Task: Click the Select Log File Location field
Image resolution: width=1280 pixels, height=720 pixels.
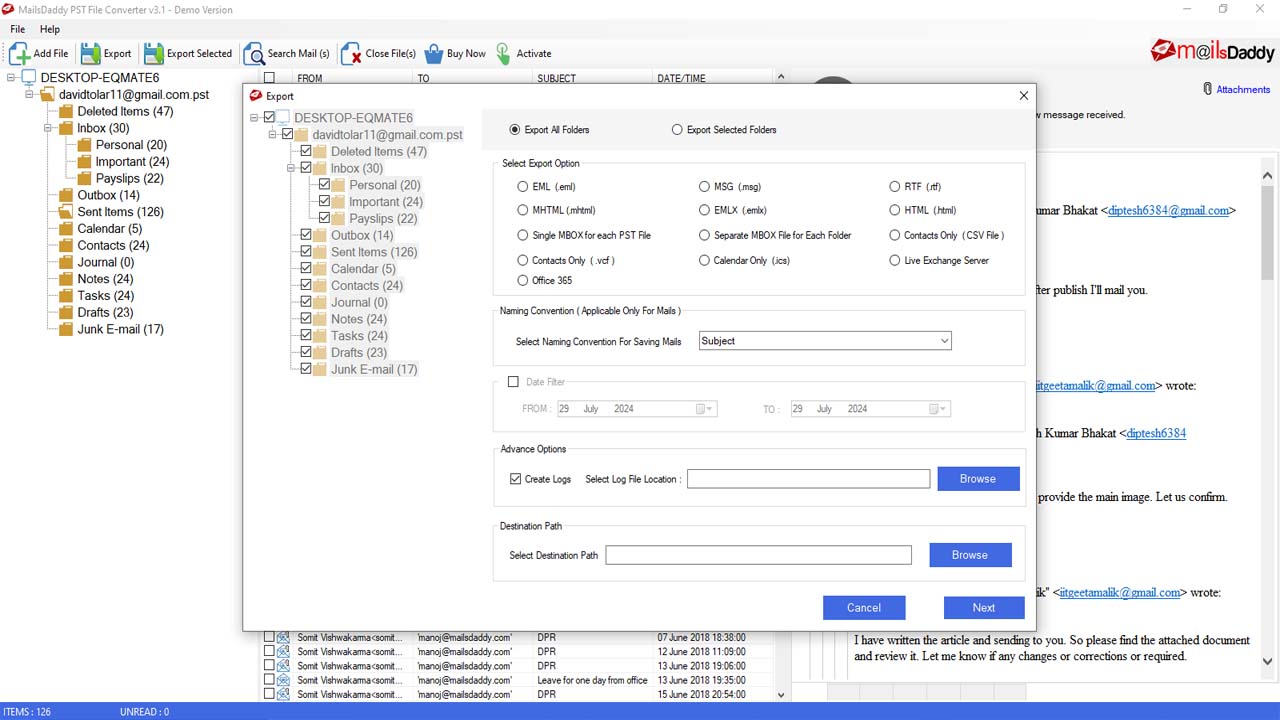Action: tap(808, 479)
